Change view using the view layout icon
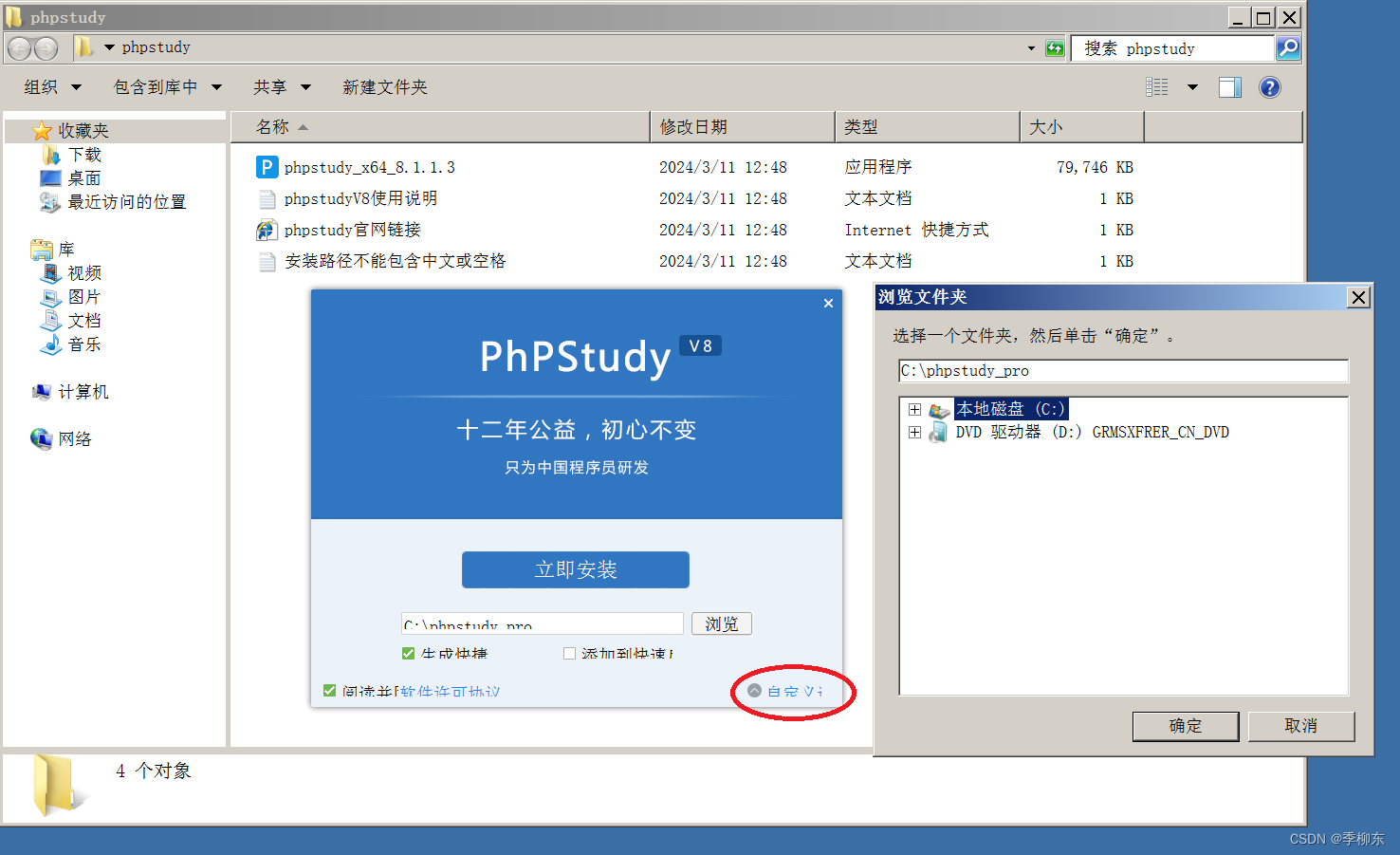Viewport: 1400px width, 855px height. coord(1157,87)
